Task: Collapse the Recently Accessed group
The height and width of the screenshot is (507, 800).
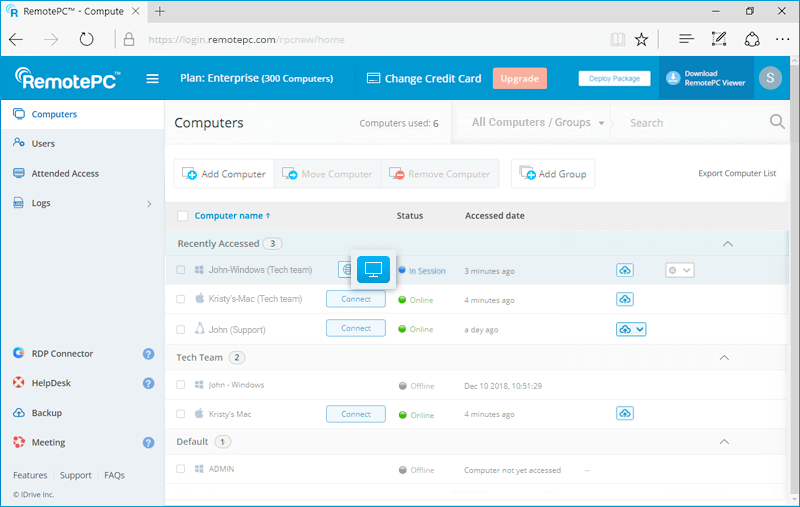Action: [728, 244]
